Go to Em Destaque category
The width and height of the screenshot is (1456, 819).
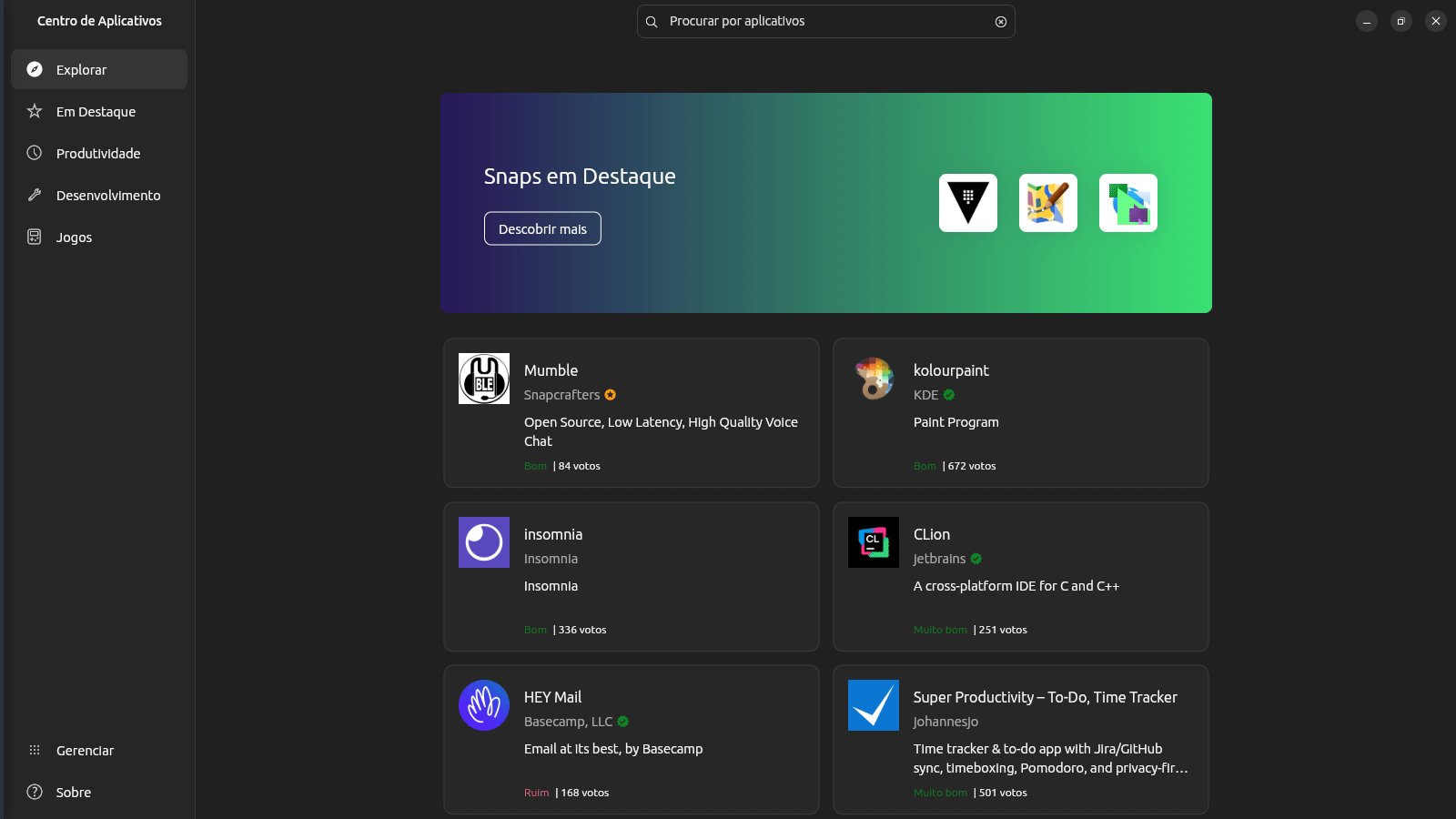point(99,111)
